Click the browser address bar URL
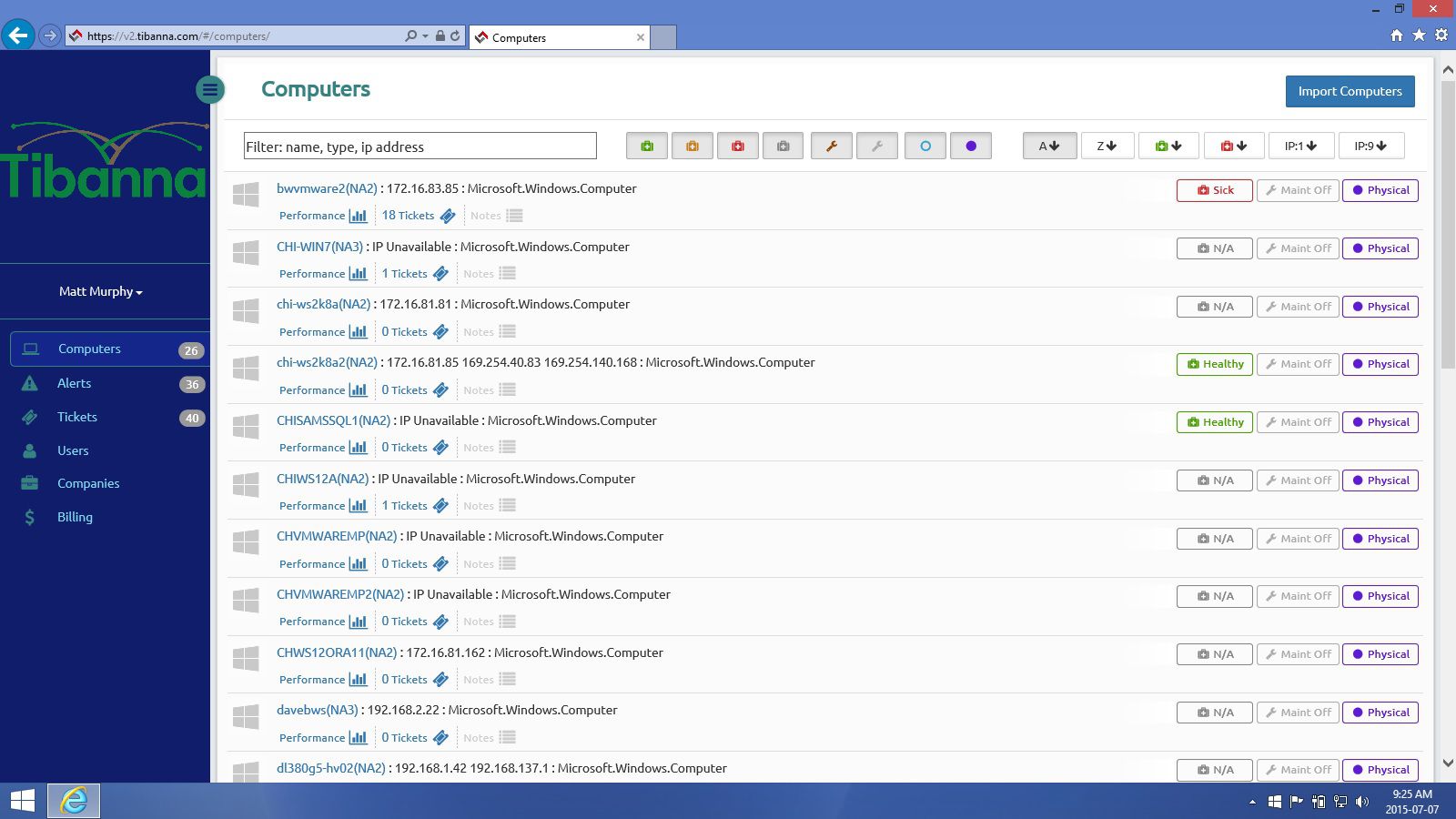The image size is (1456, 819). point(178,36)
